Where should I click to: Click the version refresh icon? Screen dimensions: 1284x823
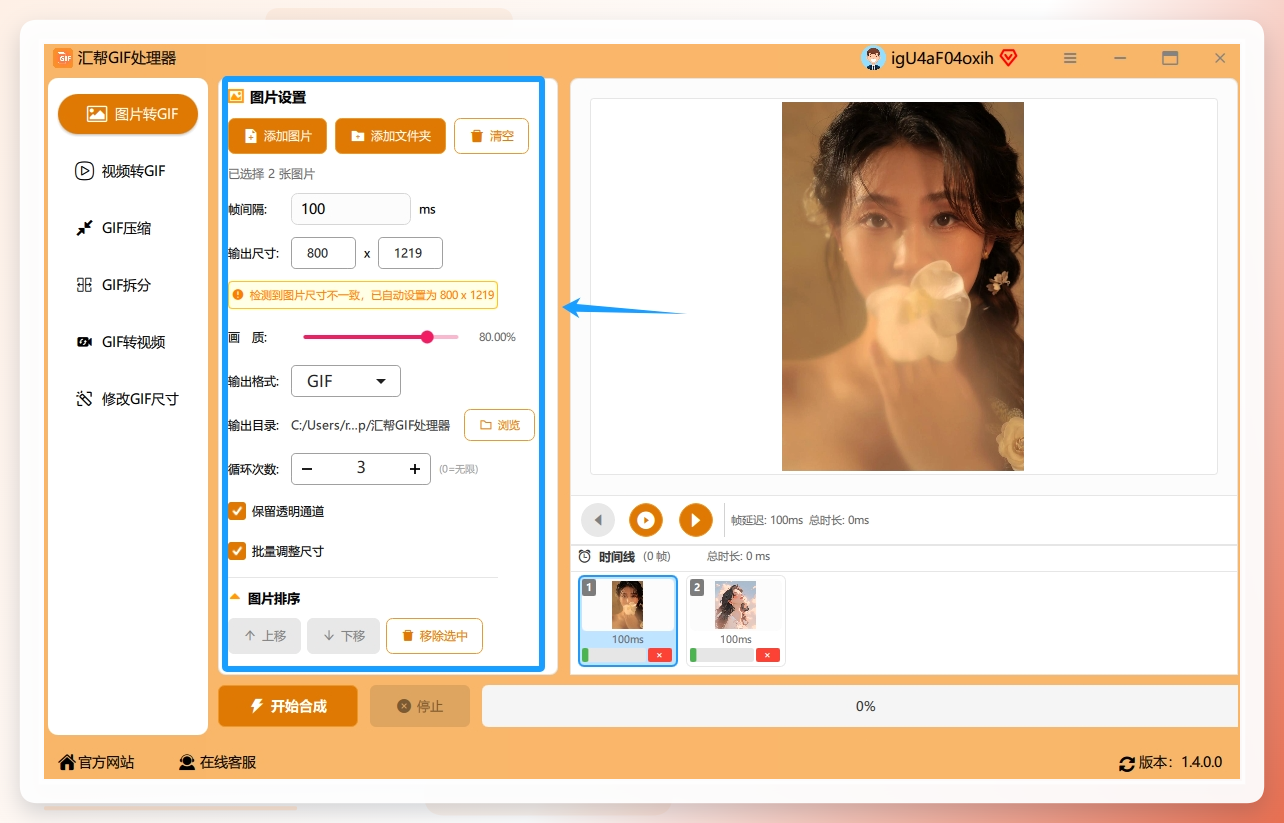pos(1127,763)
